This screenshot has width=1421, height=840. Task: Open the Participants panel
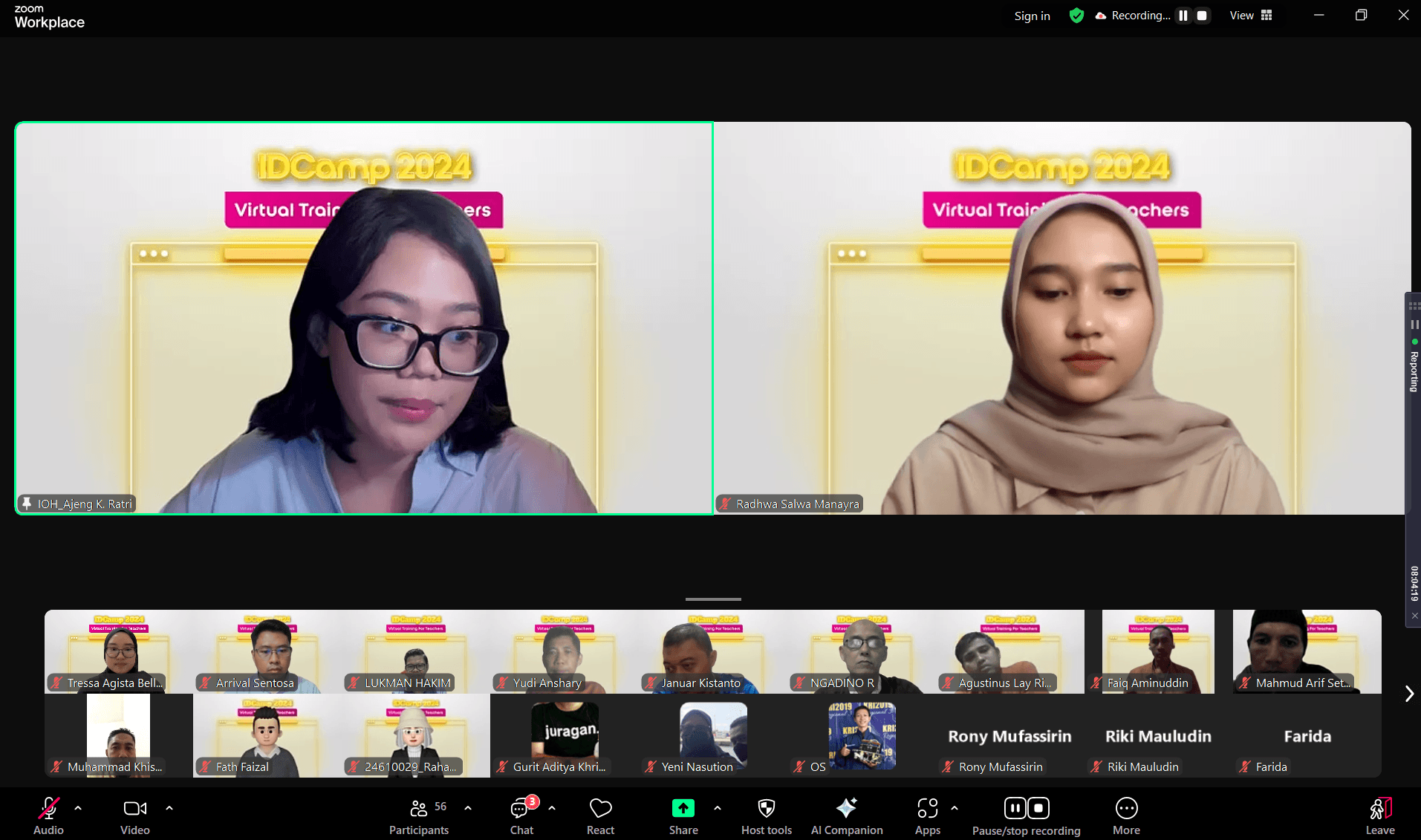419,815
